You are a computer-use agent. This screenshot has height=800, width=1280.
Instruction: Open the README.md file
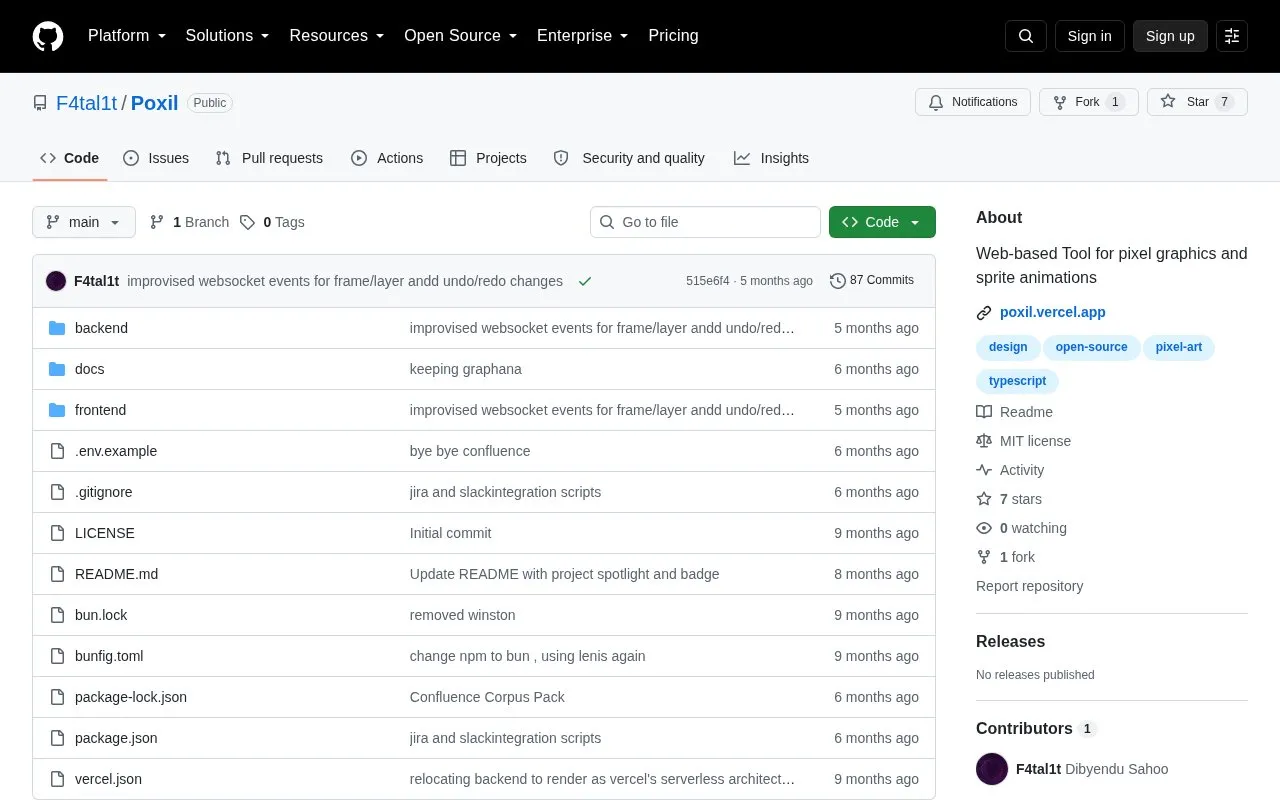tap(116, 574)
